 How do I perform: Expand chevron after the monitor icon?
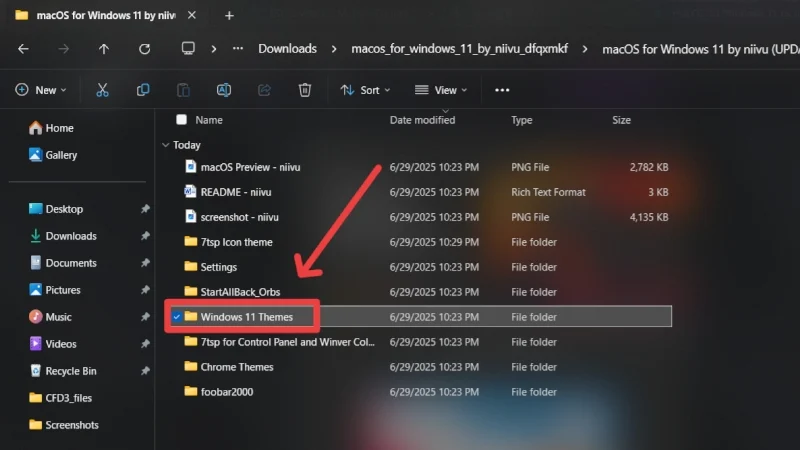tap(214, 49)
